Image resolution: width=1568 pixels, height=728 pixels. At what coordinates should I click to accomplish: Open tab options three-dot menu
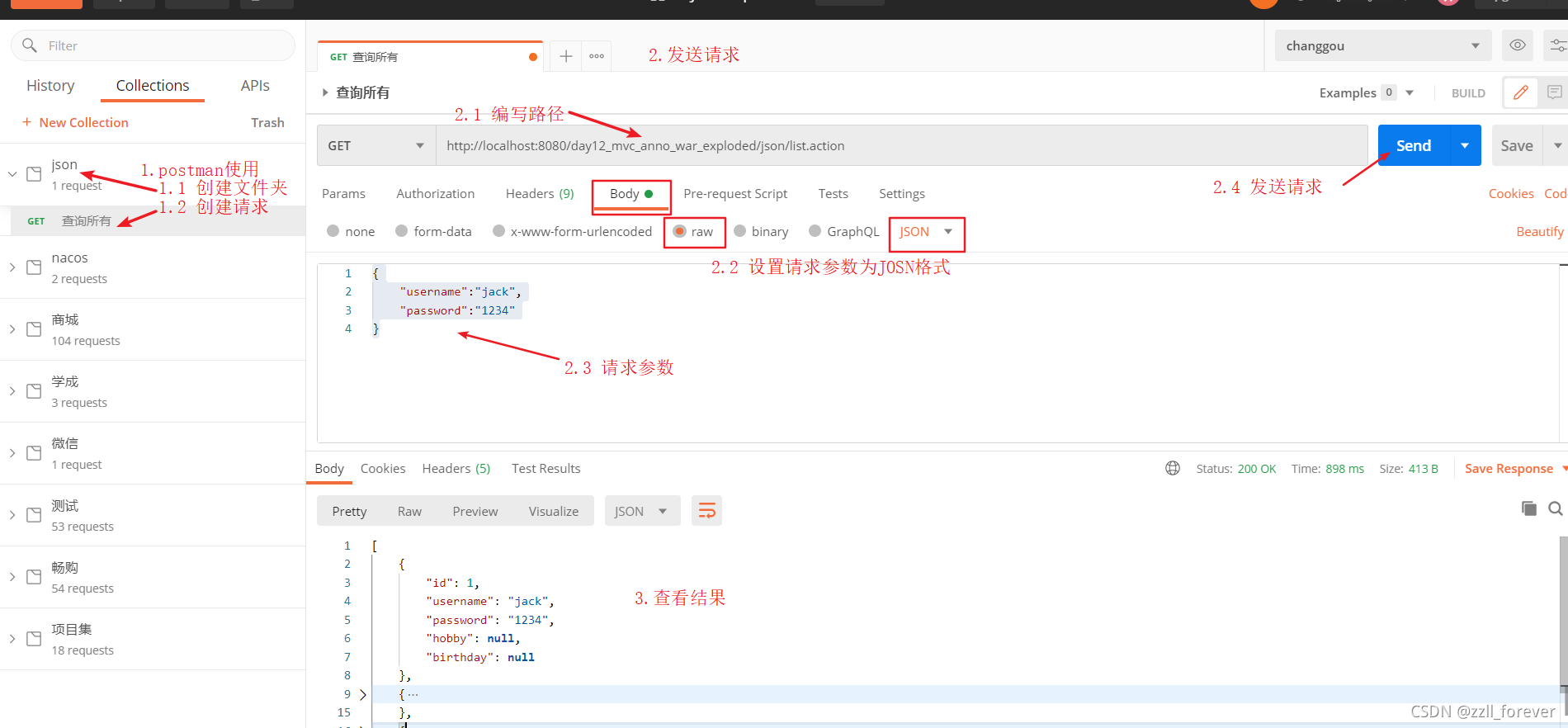pos(597,56)
